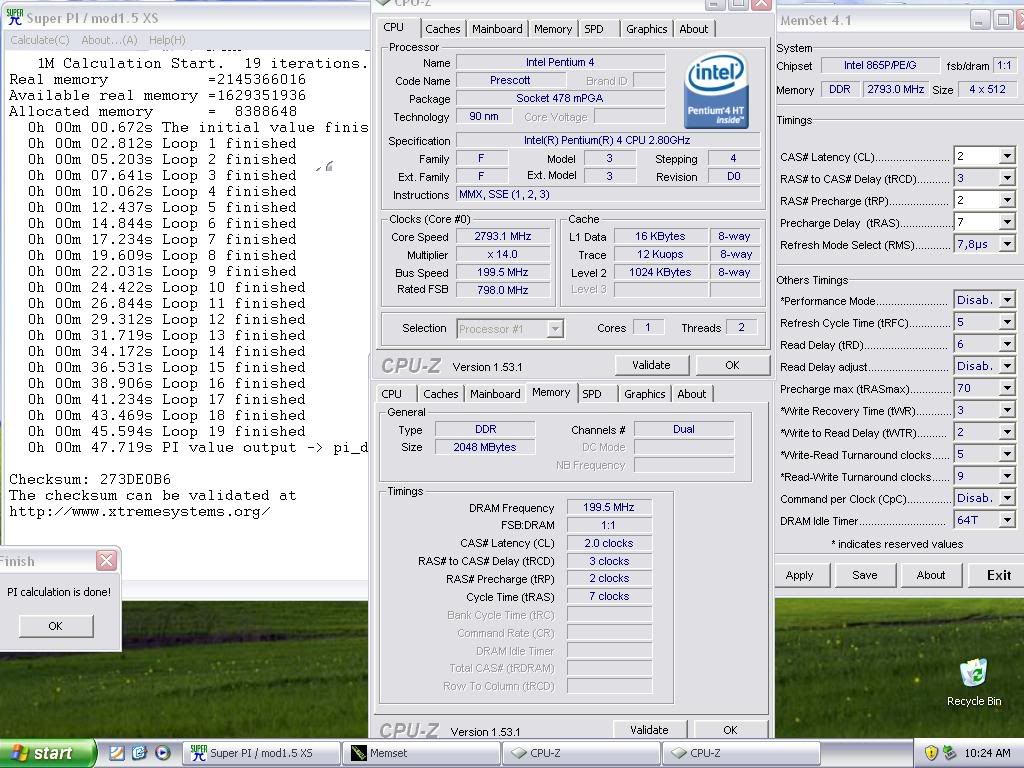Image resolution: width=1024 pixels, height=768 pixels.
Task: Click the About button in MemSet
Action: tap(931, 575)
